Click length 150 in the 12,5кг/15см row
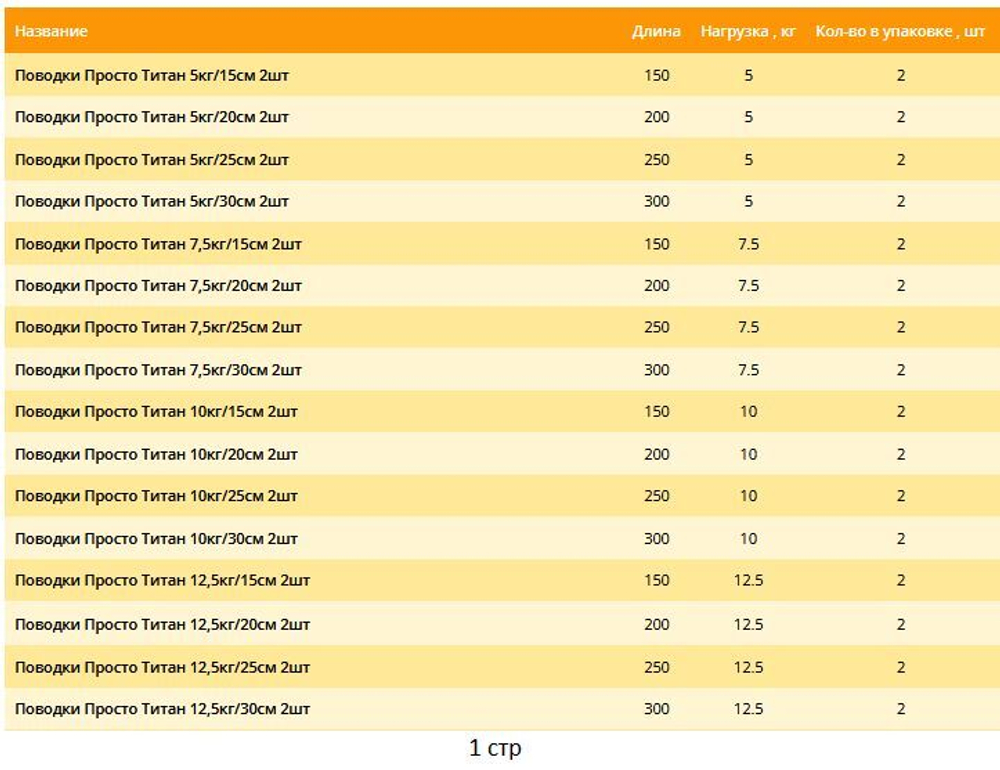This screenshot has width=1000, height=770. (x=656, y=581)
